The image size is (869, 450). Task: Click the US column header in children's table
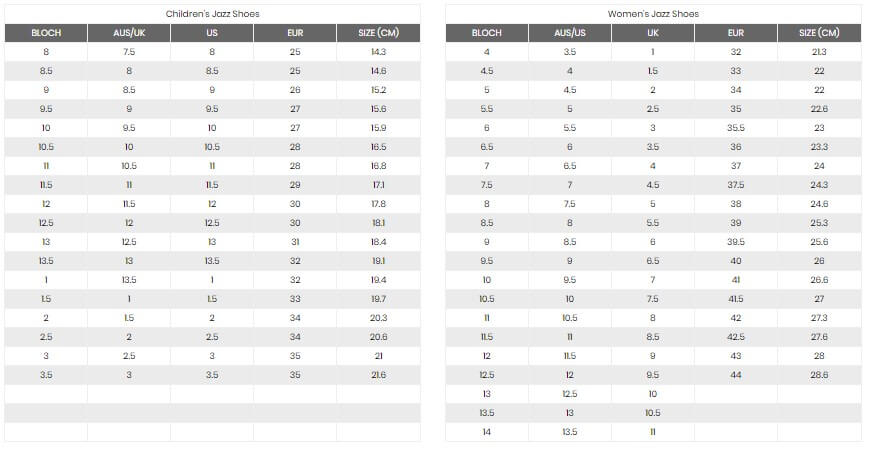[212, 33]
